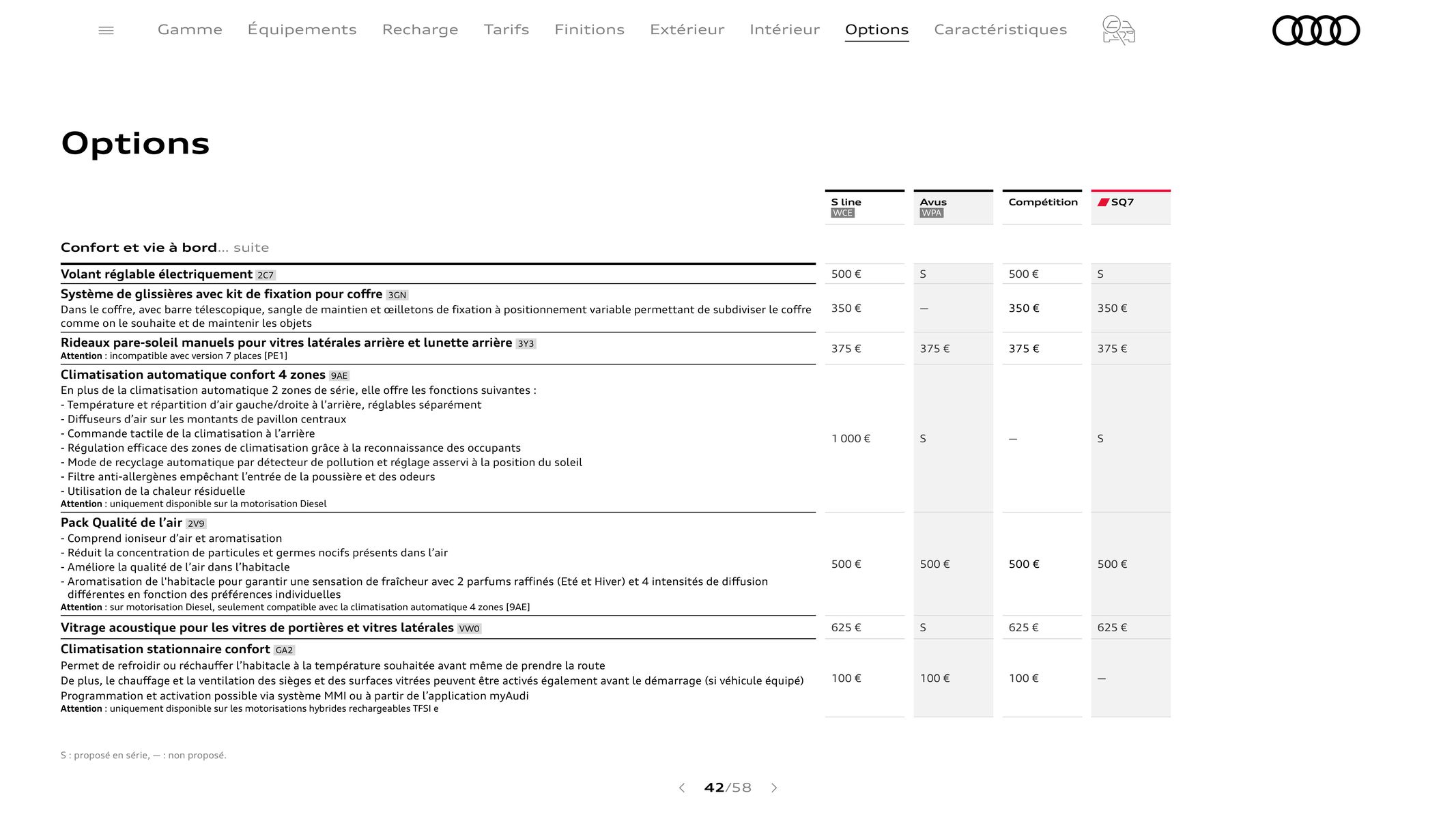Click S line 625 € Vitrage acoustique cell
1456x819 pixels.
(846, 628)
